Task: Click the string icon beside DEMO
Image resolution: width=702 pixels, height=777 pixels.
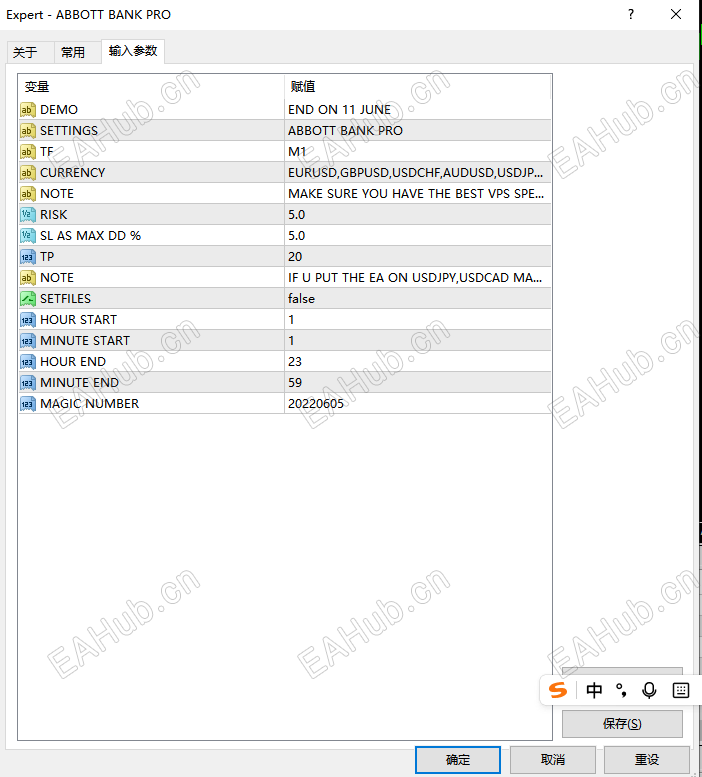Action: coord(28,110)
